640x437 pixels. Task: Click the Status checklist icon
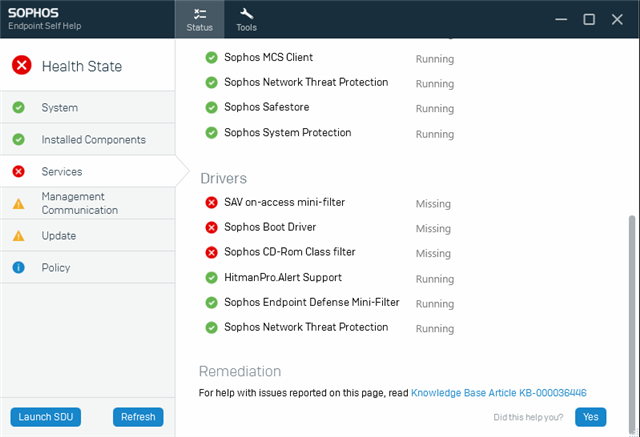tap(200, 14)
